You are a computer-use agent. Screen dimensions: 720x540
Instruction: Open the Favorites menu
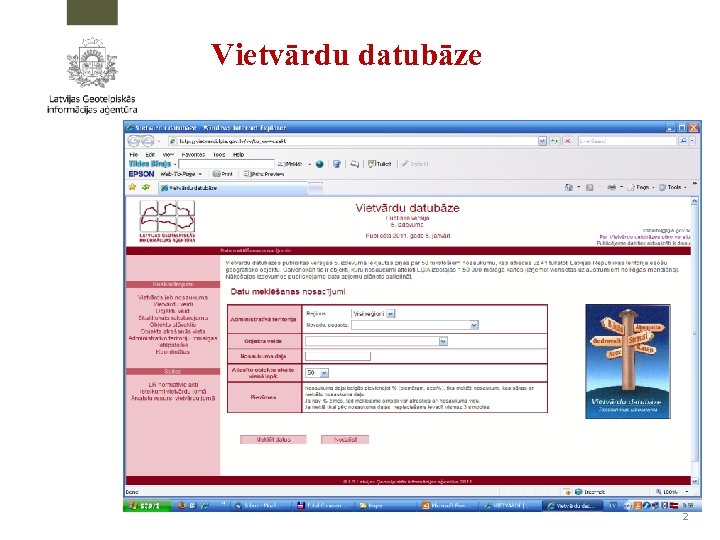(193, 155)
